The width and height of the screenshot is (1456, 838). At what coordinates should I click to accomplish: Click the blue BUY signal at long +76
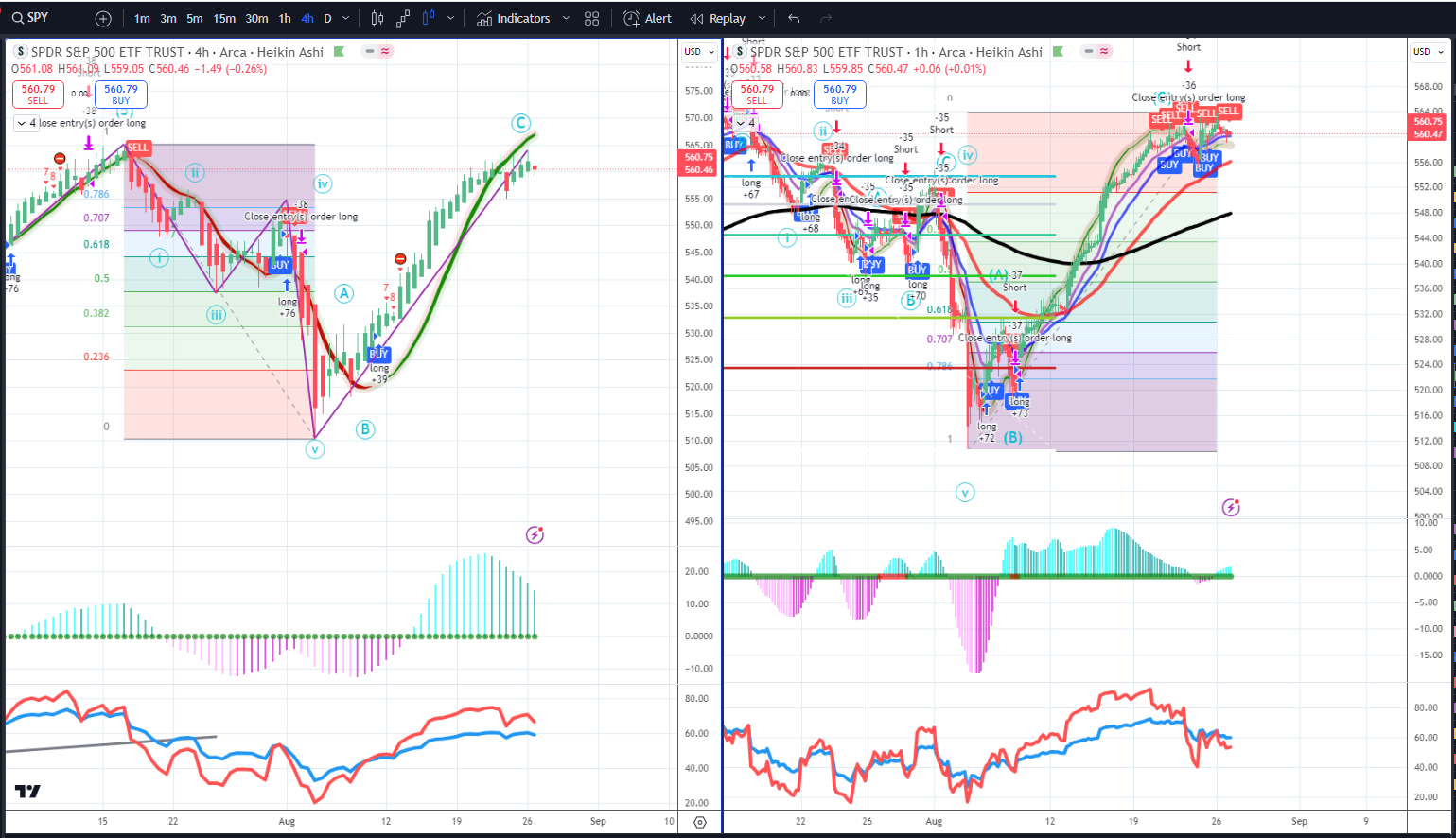[280, 265]
